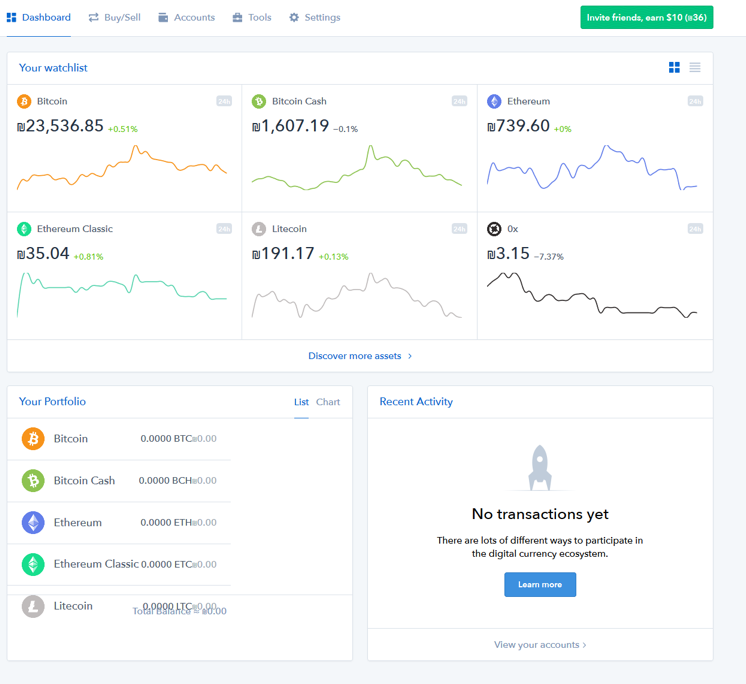Open Litecoin price chart in watchlist

tap(357, 295)
